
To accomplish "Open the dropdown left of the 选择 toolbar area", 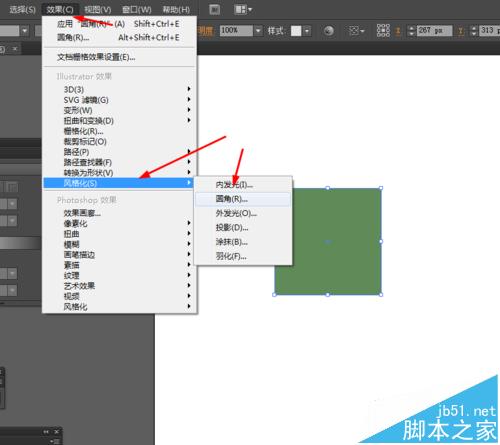I will tap(25, 31).
